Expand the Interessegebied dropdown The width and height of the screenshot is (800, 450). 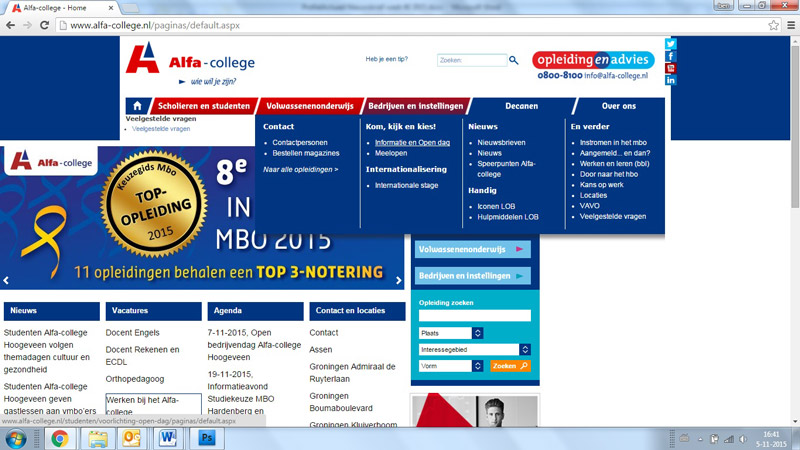coord(524,349)
